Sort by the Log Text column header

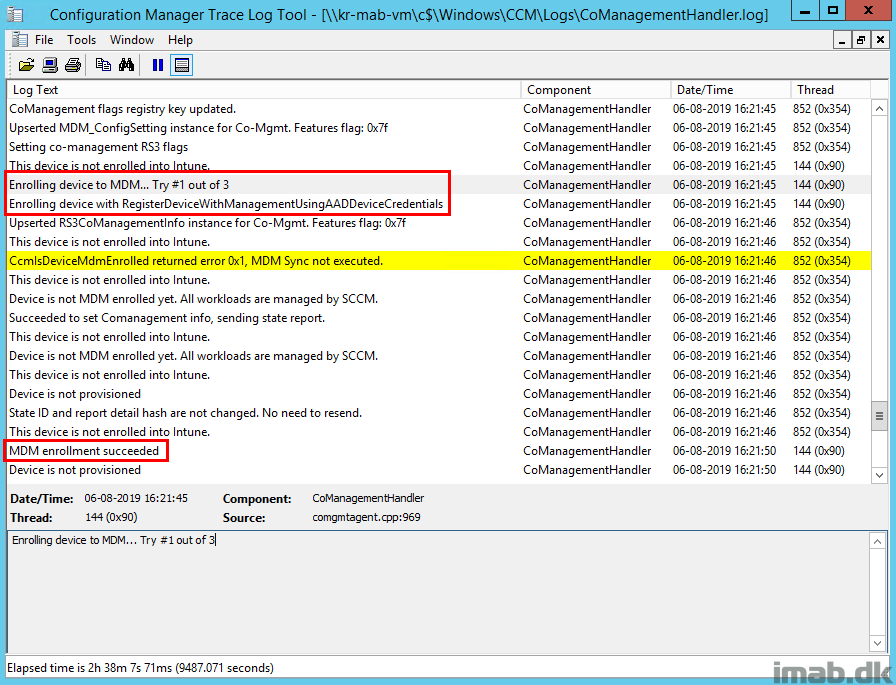click(x=264, y=90)
